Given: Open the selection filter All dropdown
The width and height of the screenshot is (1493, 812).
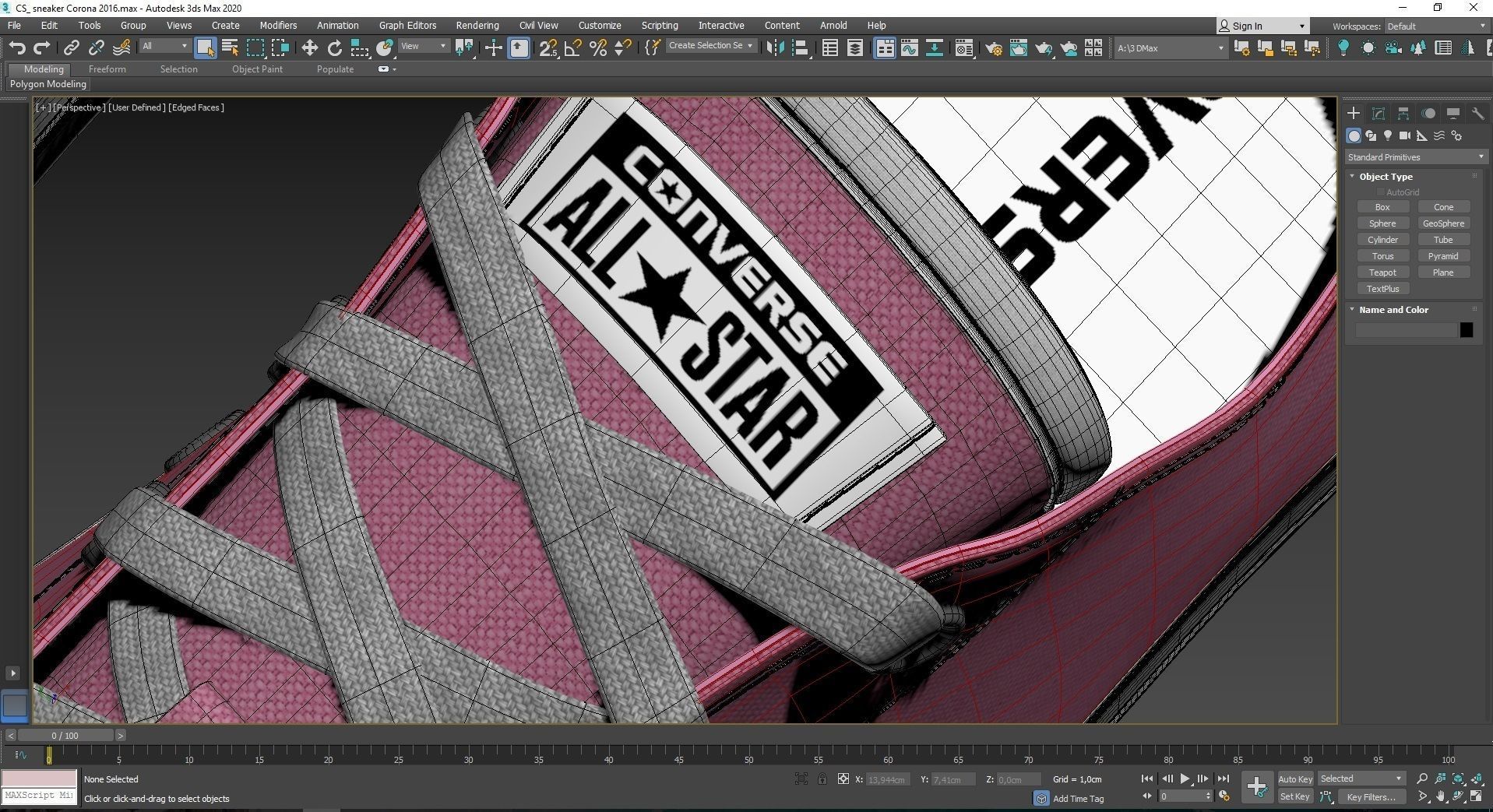Looking at the screenshot, I should coord(164,47).
